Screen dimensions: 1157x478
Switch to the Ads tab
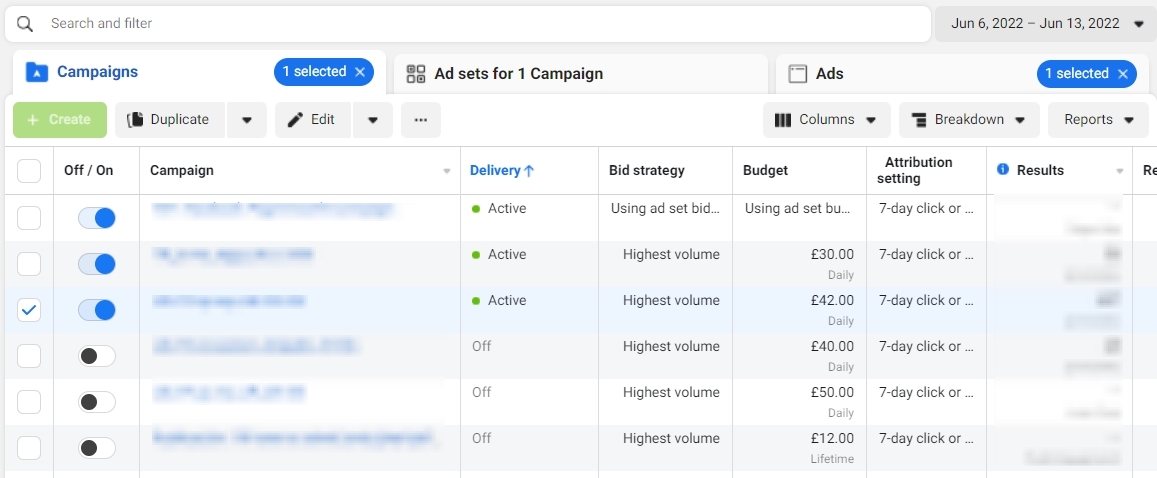[x=829, y=74]
